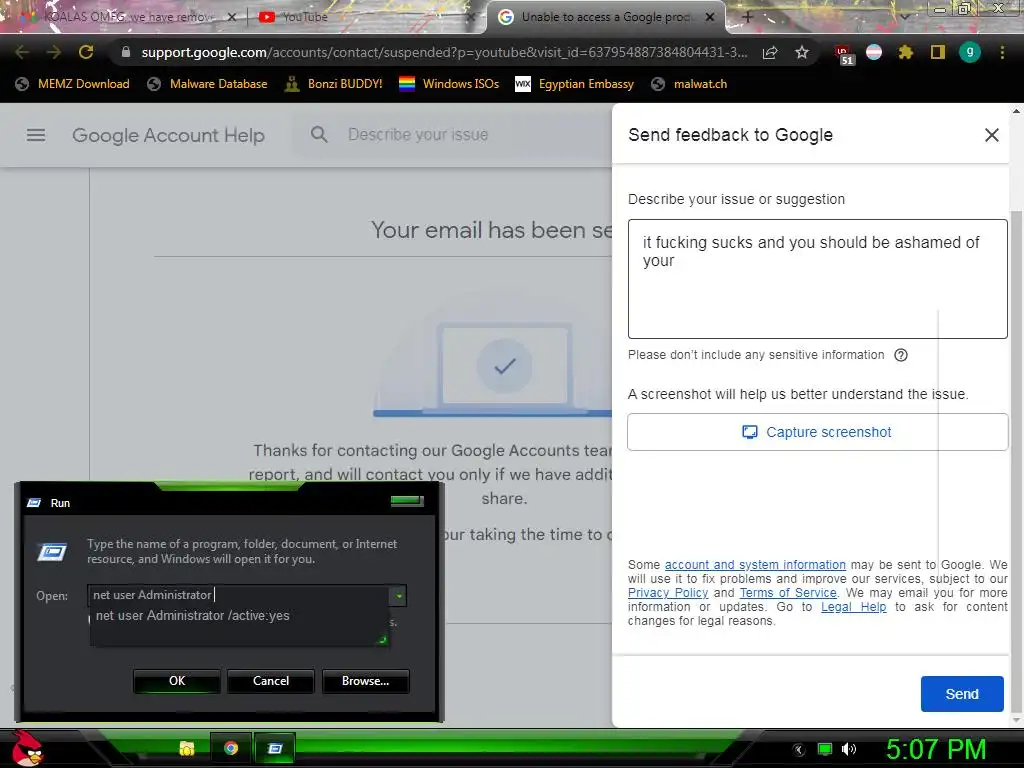Image resolution: width=1024 pixels, height=768 pixels.
Task: Switch to the KOALAS OMFG tab
Action: 127,17
